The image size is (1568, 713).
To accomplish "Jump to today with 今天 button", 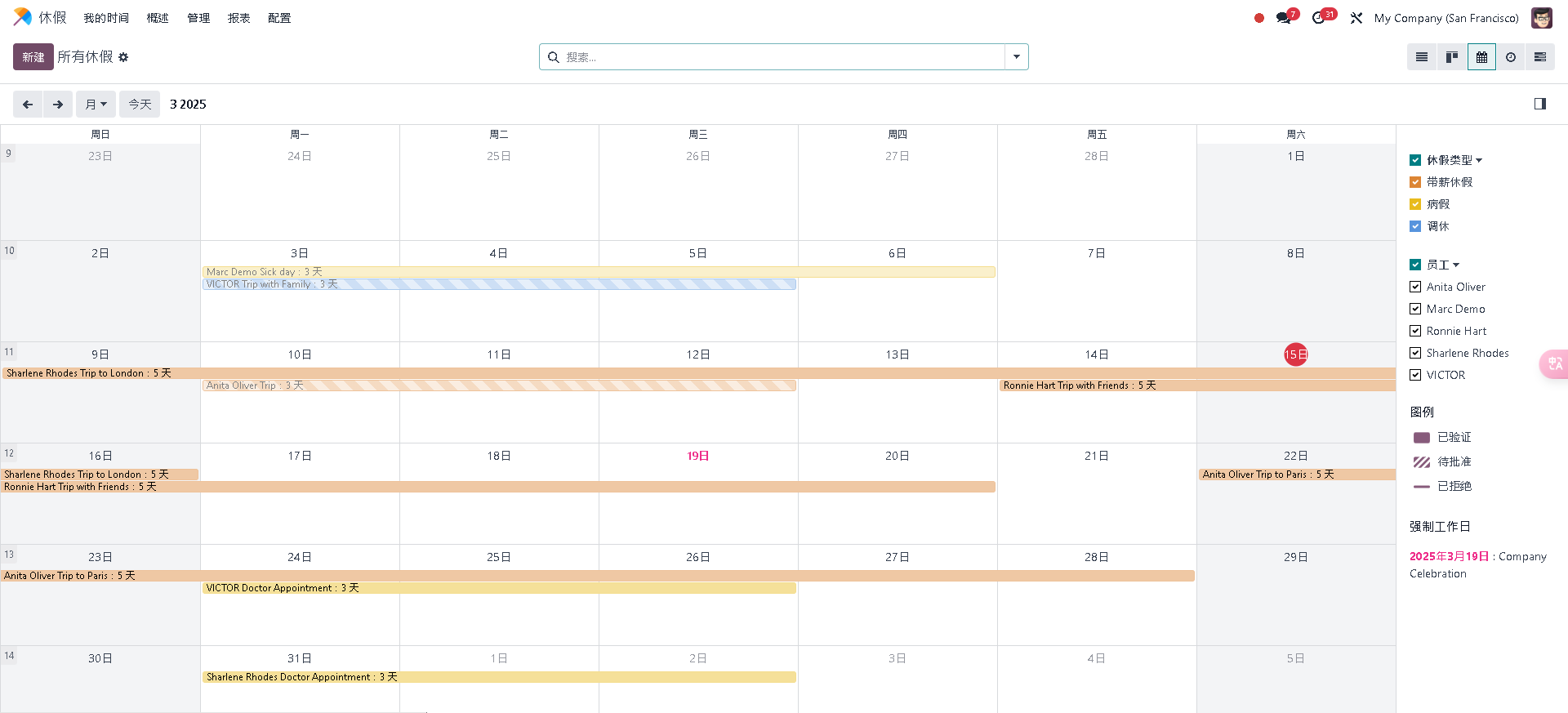I will (140, 105).
